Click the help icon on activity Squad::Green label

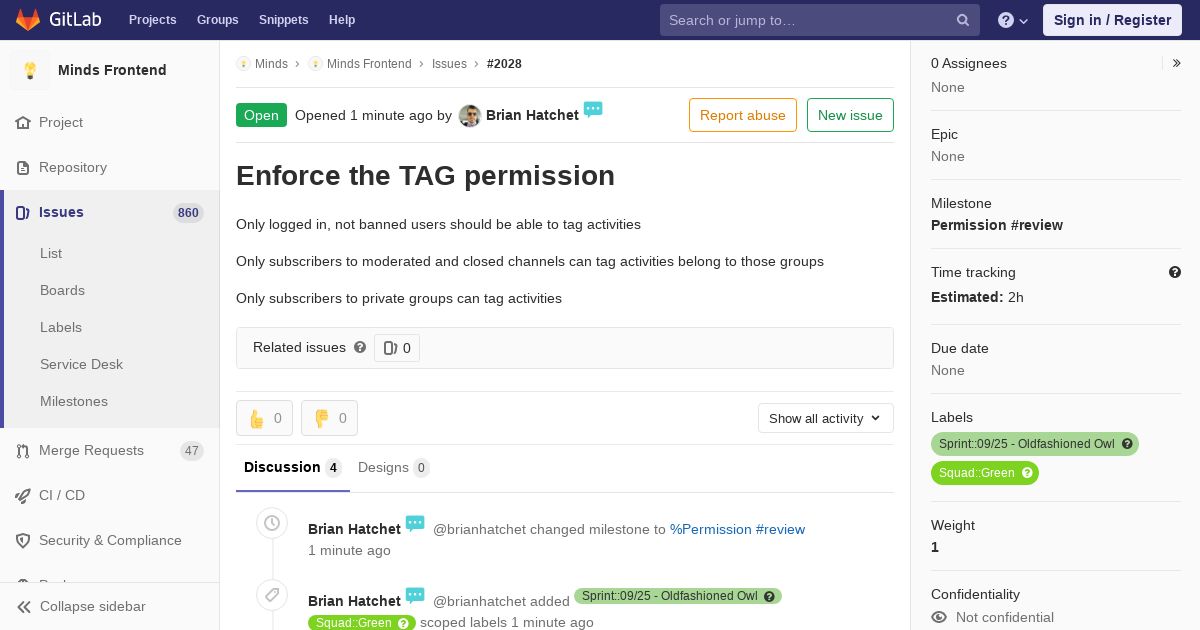[x=403, y=623]
